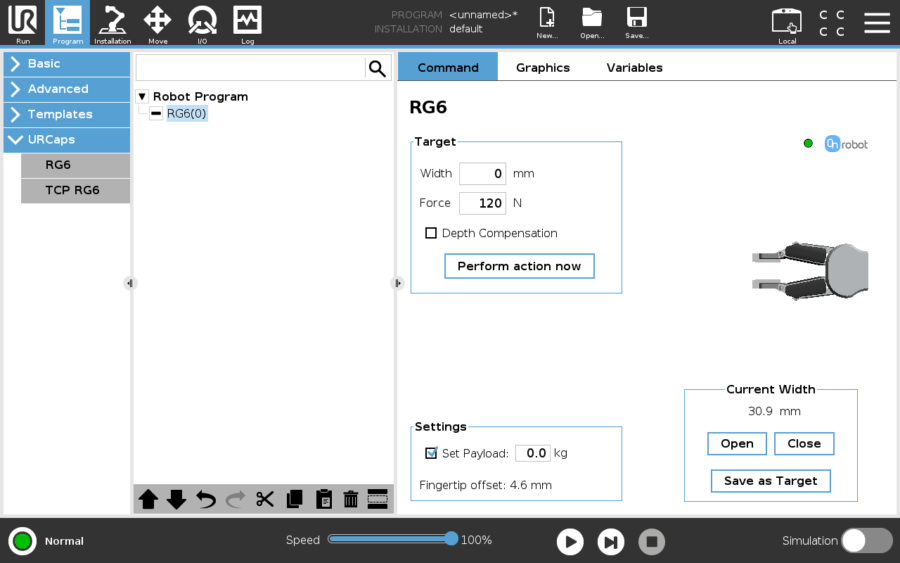Paste the copied program node
The width and height of the screenshot is (900, 563).
[324, 499]
